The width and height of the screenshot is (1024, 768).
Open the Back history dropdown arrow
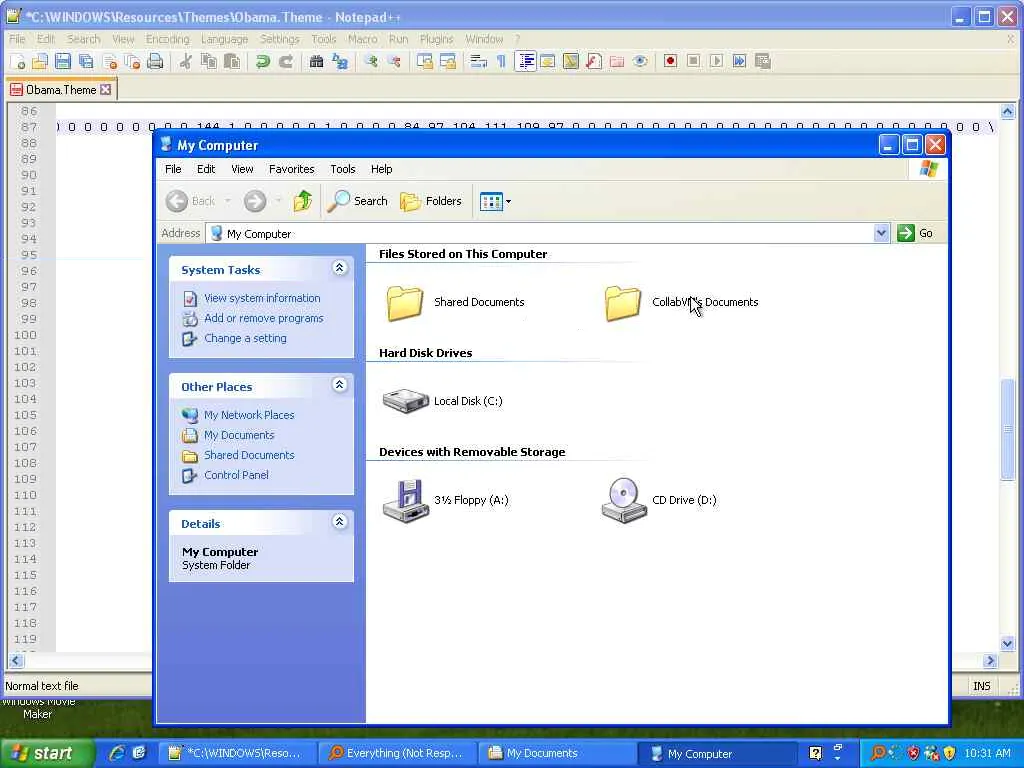tap(227, 201)
